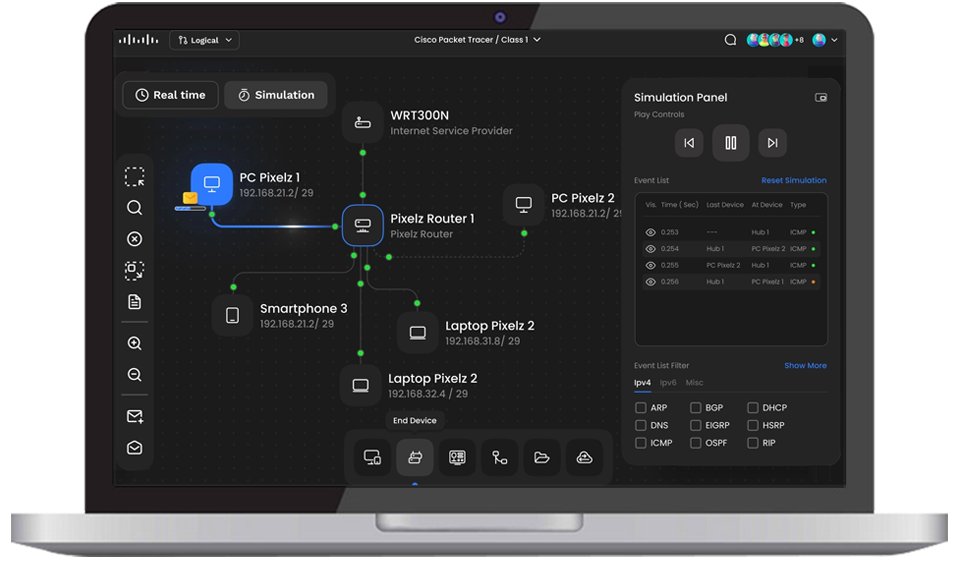Enable the BGP filter checkbox
Viewport: 958px width, 562px height.
pos(695,407)
